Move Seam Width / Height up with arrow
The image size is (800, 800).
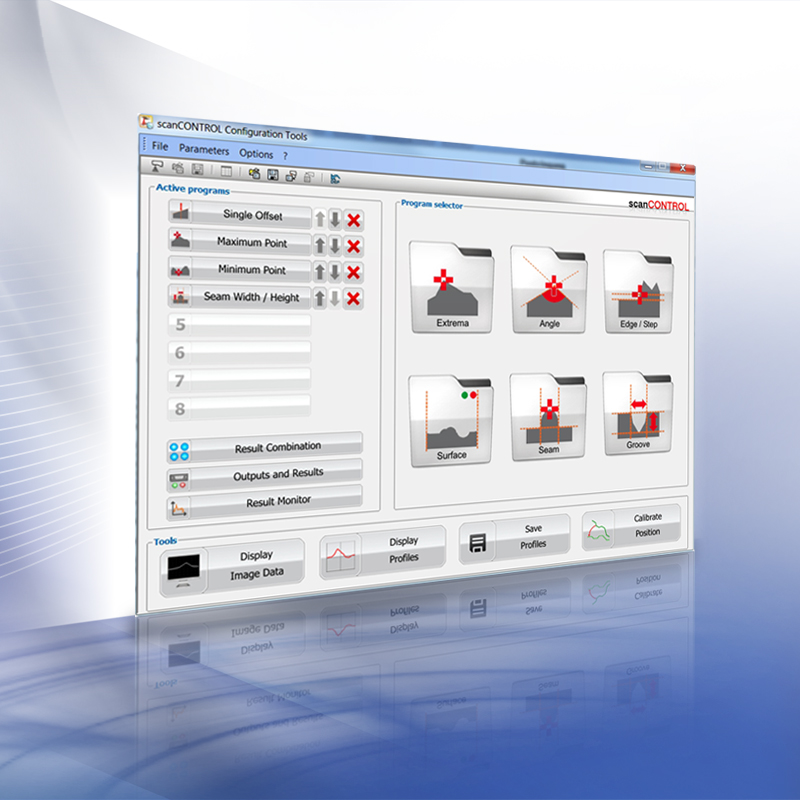[319, 298]
